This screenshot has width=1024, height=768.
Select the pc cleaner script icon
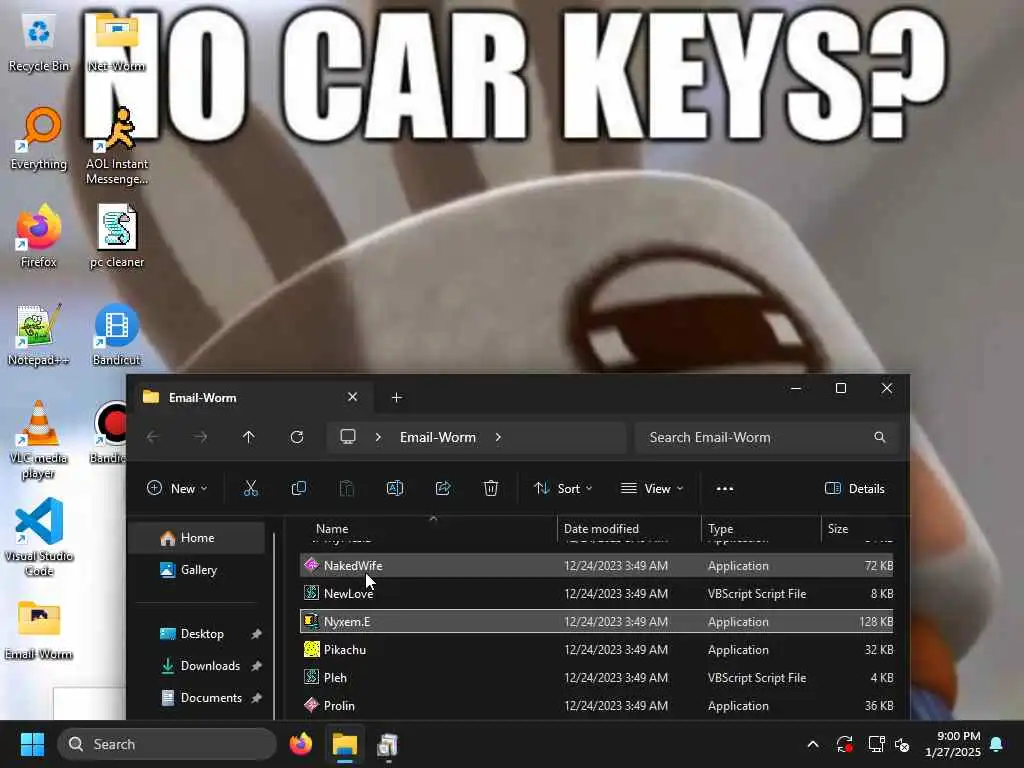117,236
